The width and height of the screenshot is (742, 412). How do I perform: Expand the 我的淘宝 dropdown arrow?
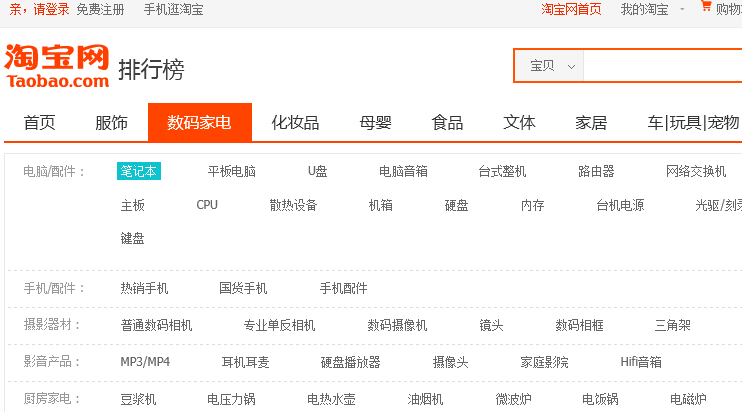point(682,9)
